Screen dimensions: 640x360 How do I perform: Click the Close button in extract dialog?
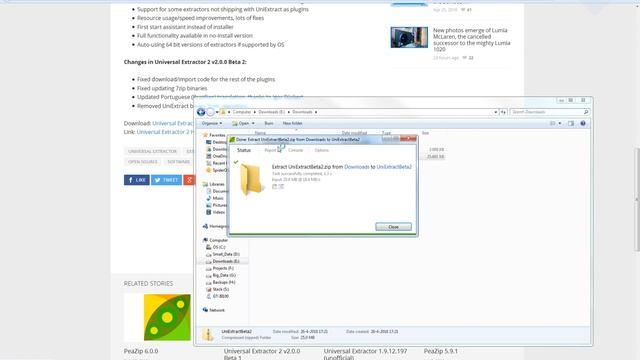coord(393,227)
